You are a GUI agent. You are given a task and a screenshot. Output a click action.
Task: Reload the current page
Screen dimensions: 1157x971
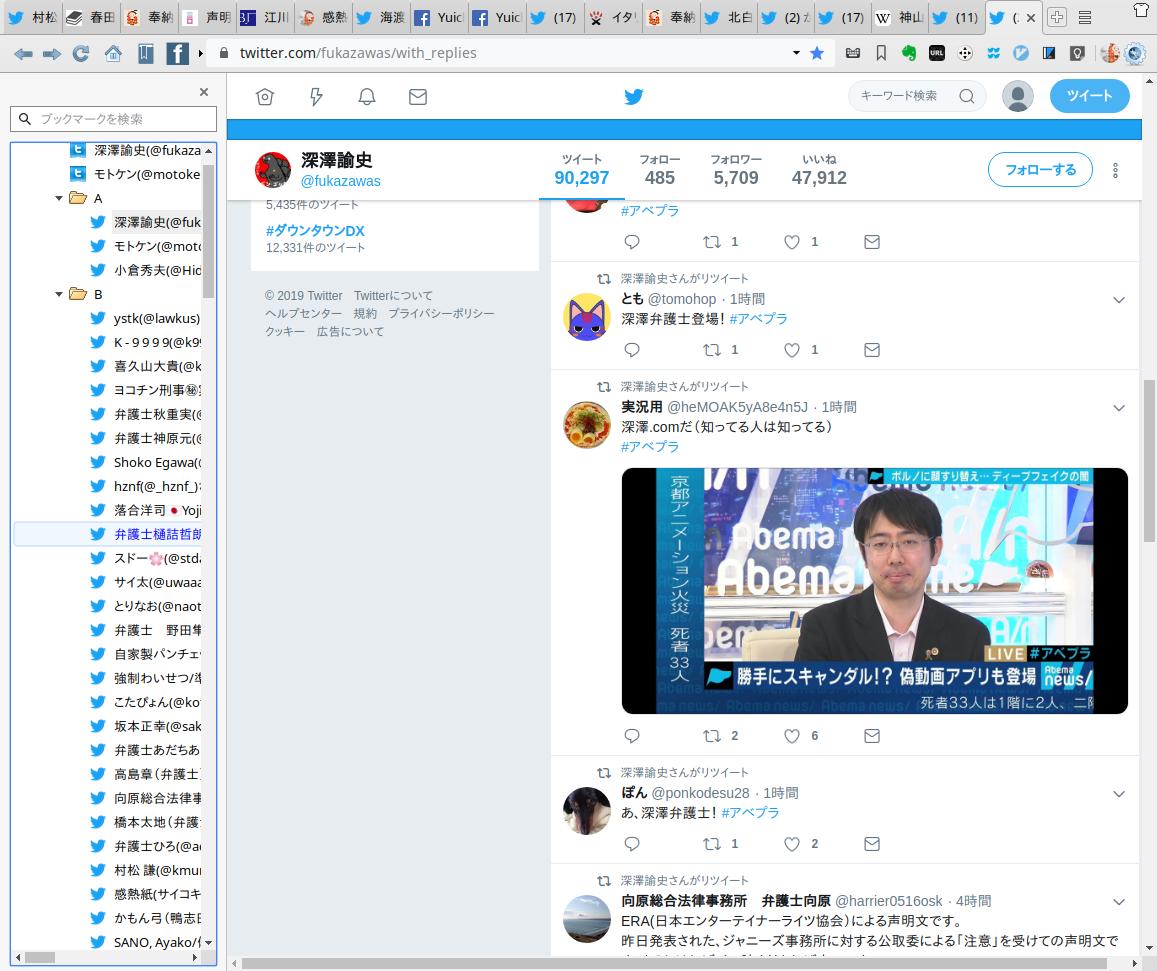click(81, 53)
